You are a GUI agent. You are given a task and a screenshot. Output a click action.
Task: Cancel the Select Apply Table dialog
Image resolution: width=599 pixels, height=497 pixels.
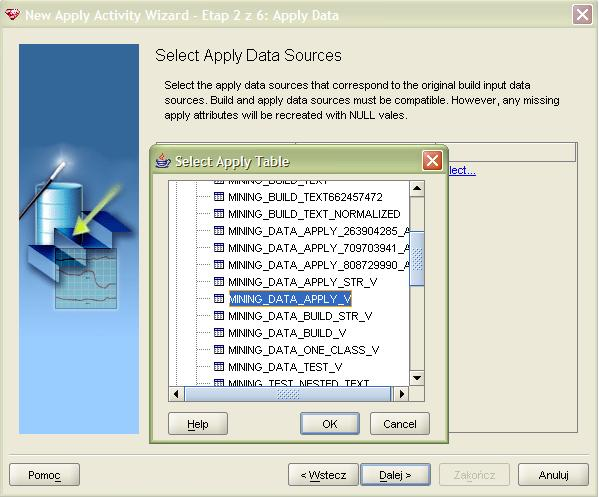[x=400, y=424]
